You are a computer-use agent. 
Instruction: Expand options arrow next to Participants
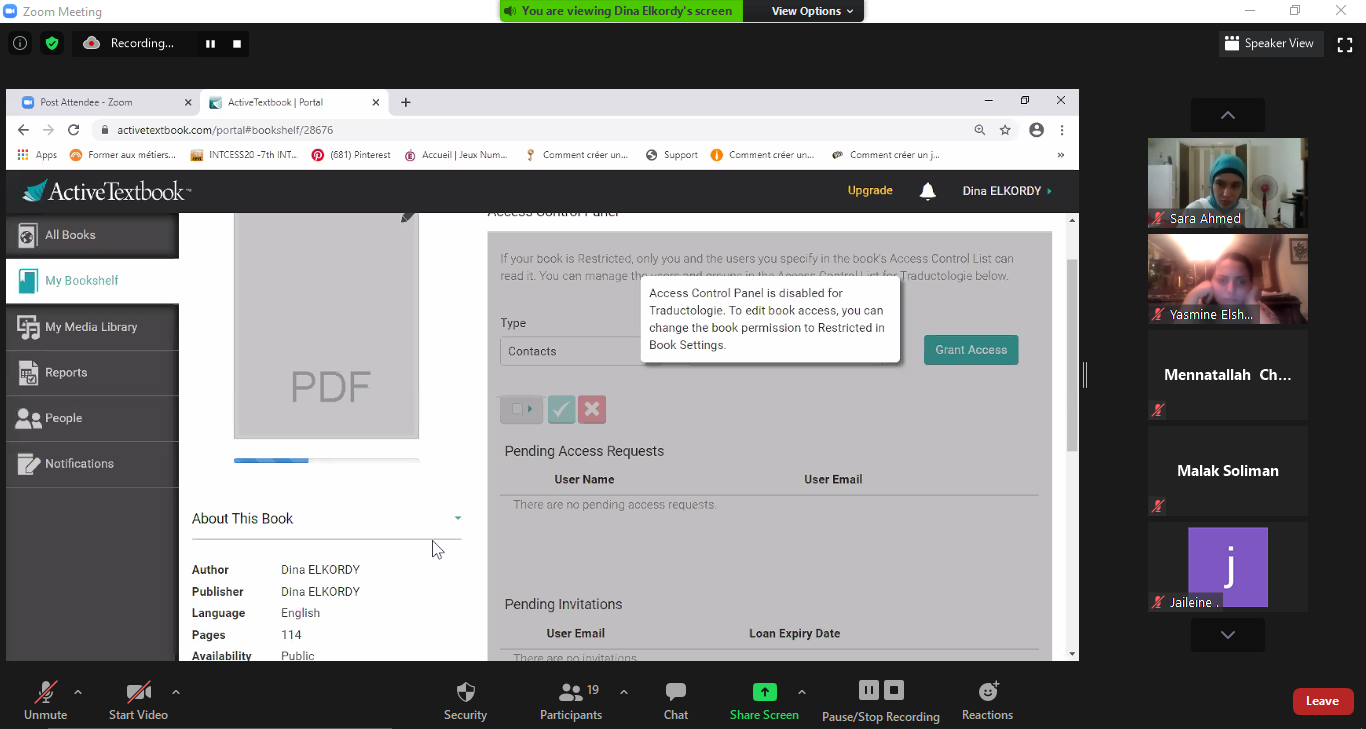624,692
